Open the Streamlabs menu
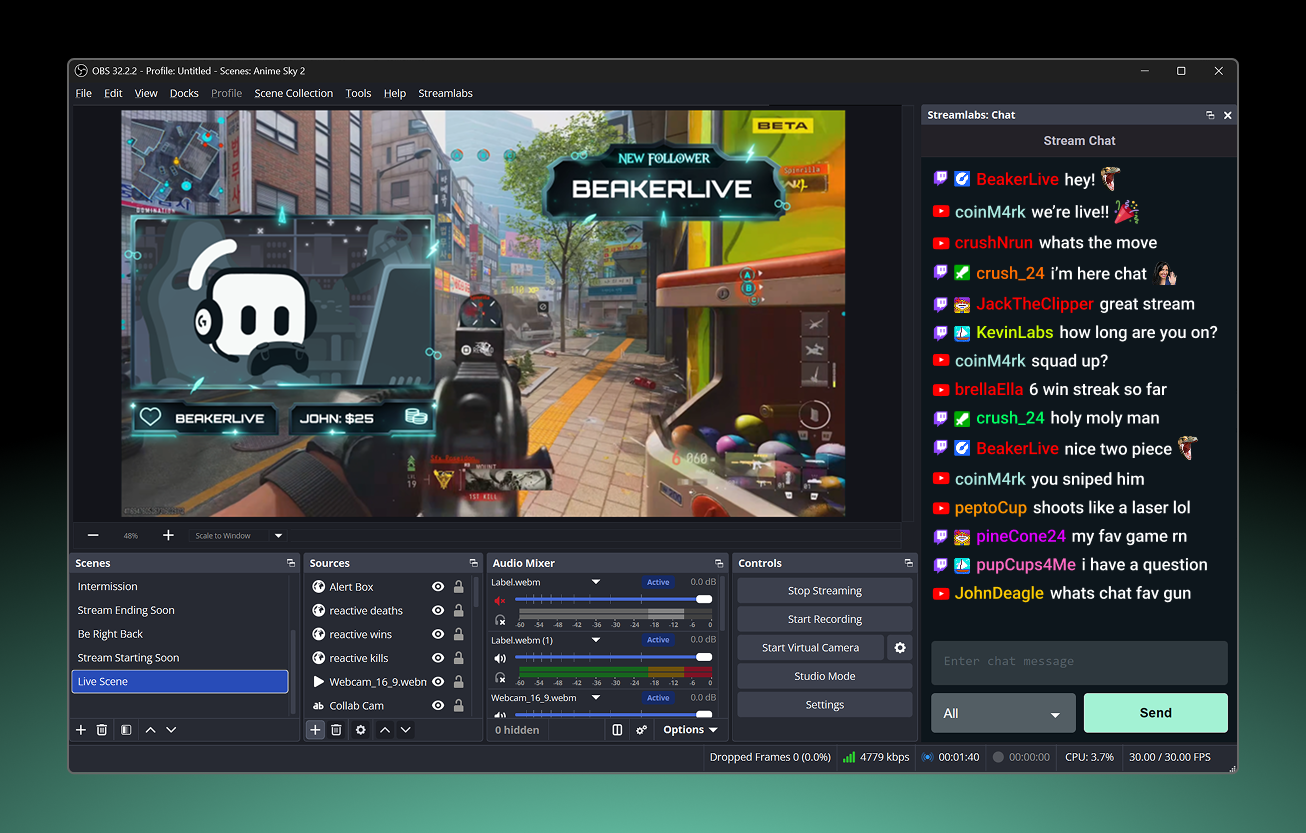1306x833 pixels. (445, 93)
